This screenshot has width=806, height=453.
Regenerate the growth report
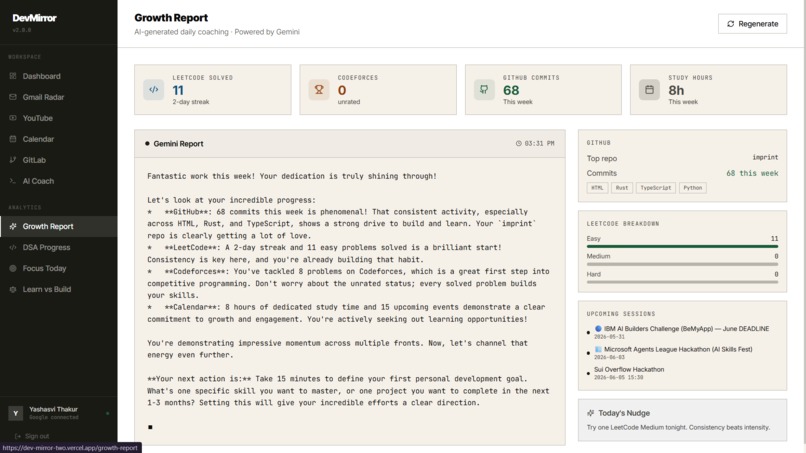[x=753, y=24]
